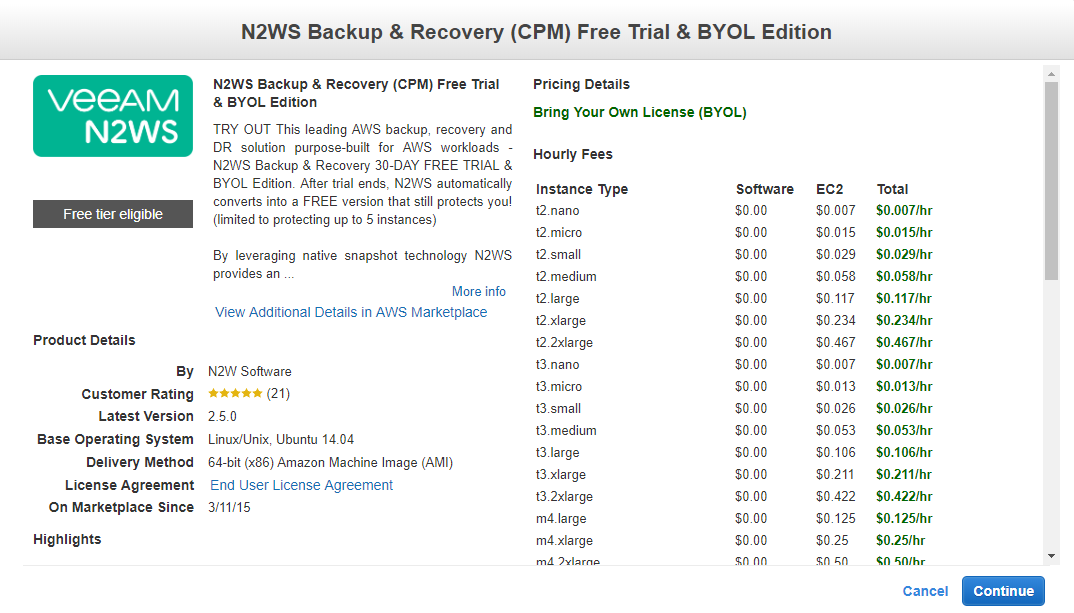
Task: Click the Total column header
Action: (892, 189)
